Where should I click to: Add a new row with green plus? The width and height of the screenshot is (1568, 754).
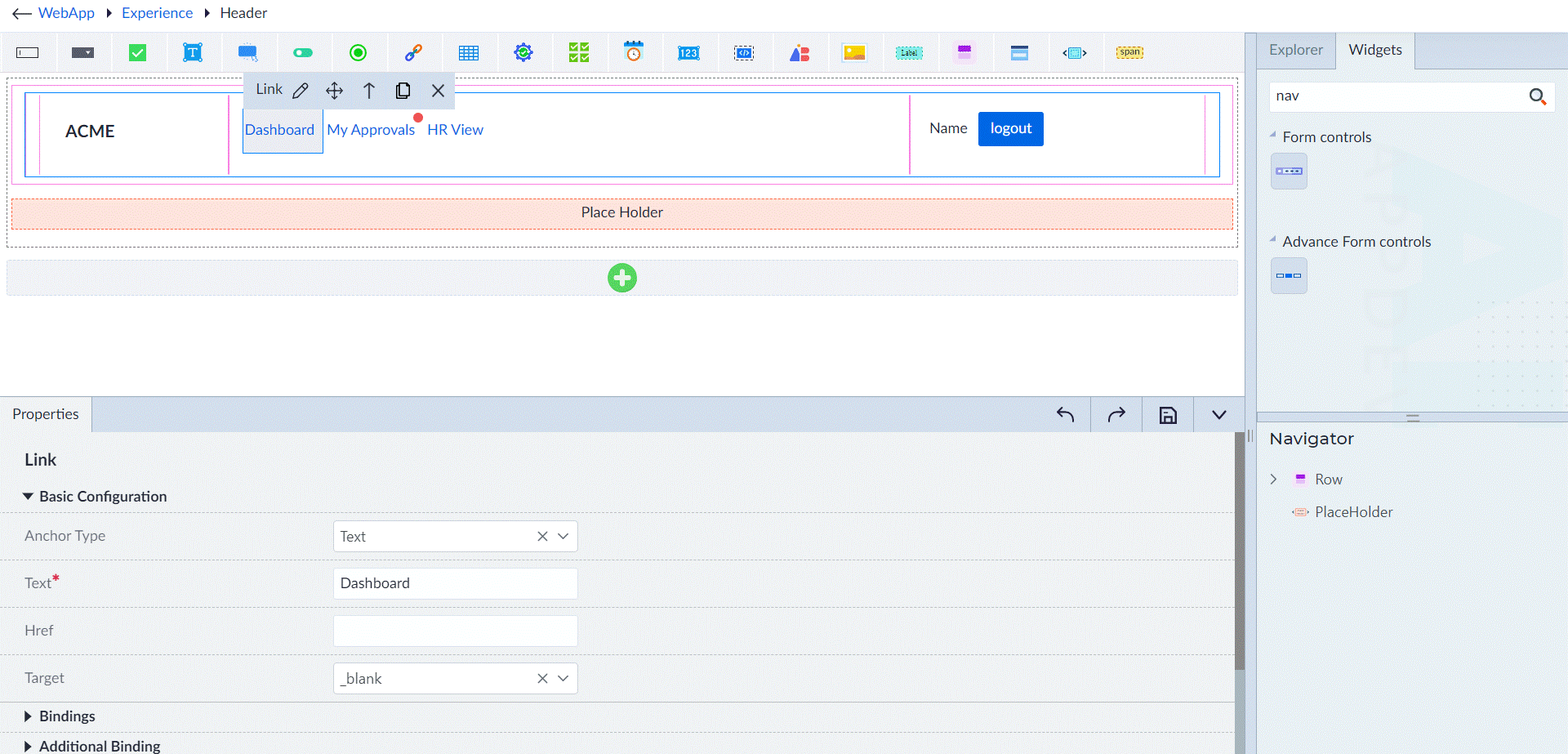click(x=622, y=278)
